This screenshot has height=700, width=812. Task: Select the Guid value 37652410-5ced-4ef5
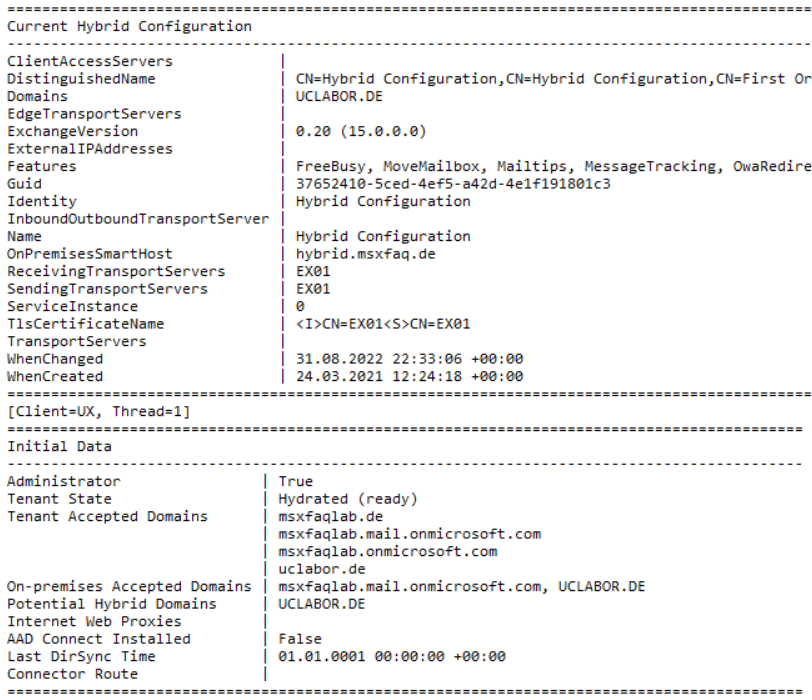pyautogui.click(x=453, y=184)
